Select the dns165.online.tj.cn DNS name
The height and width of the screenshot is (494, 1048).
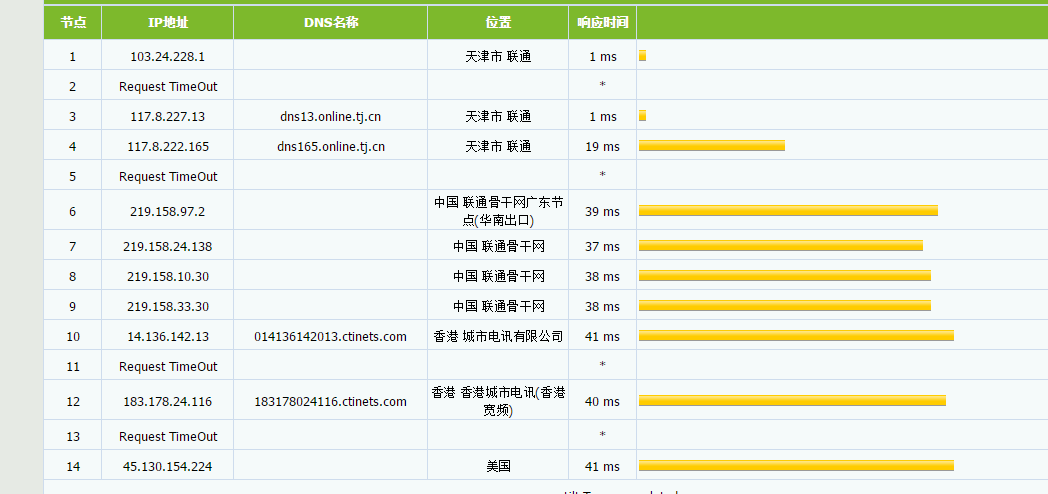[331, 146]
